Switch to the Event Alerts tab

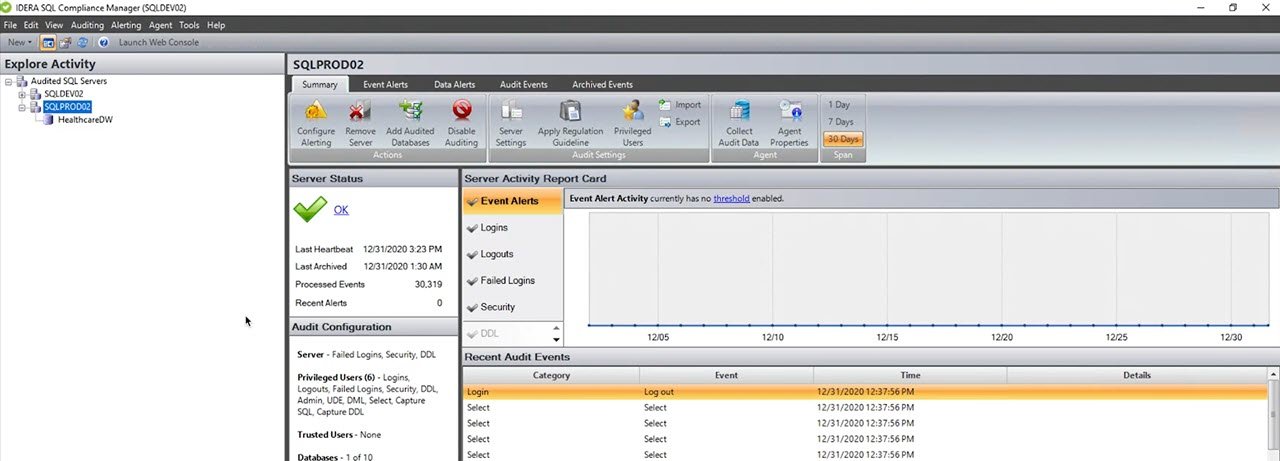click(385, 84)
